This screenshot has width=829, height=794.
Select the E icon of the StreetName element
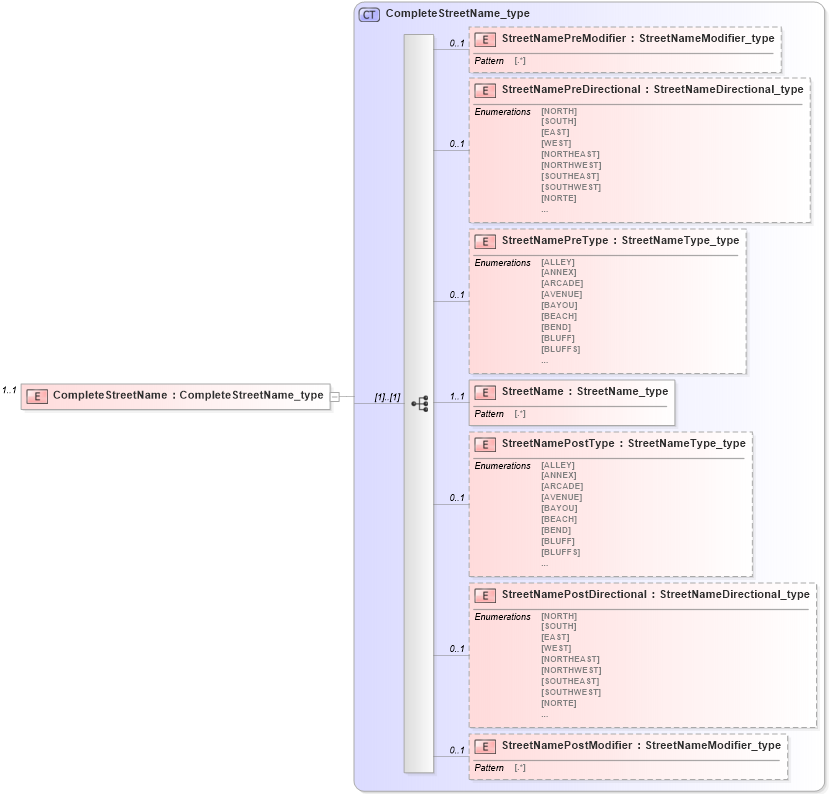pyautogui.click(x=484, y=392)
